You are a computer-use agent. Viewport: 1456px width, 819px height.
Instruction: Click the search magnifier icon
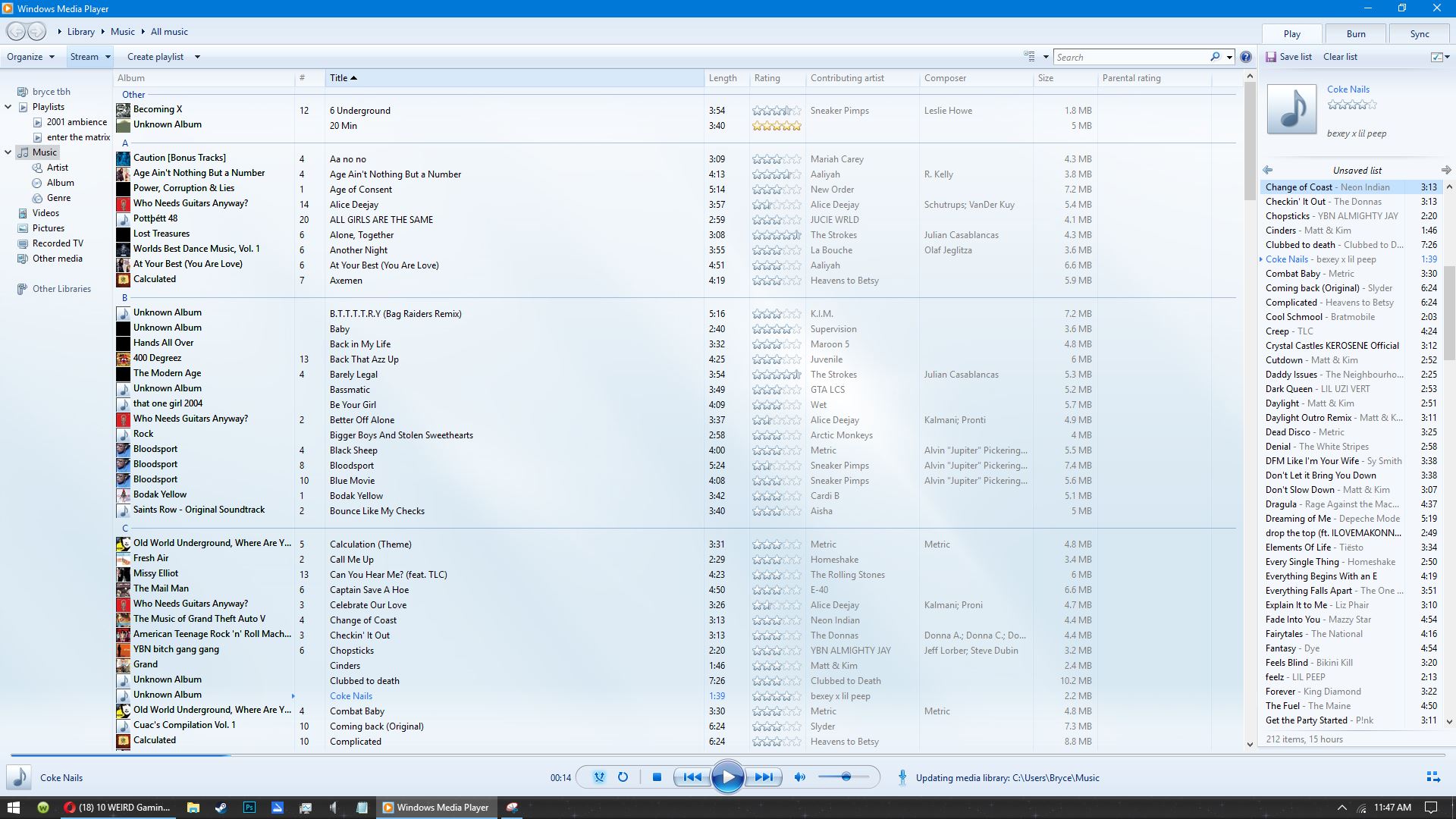[x=1215, y=57]
